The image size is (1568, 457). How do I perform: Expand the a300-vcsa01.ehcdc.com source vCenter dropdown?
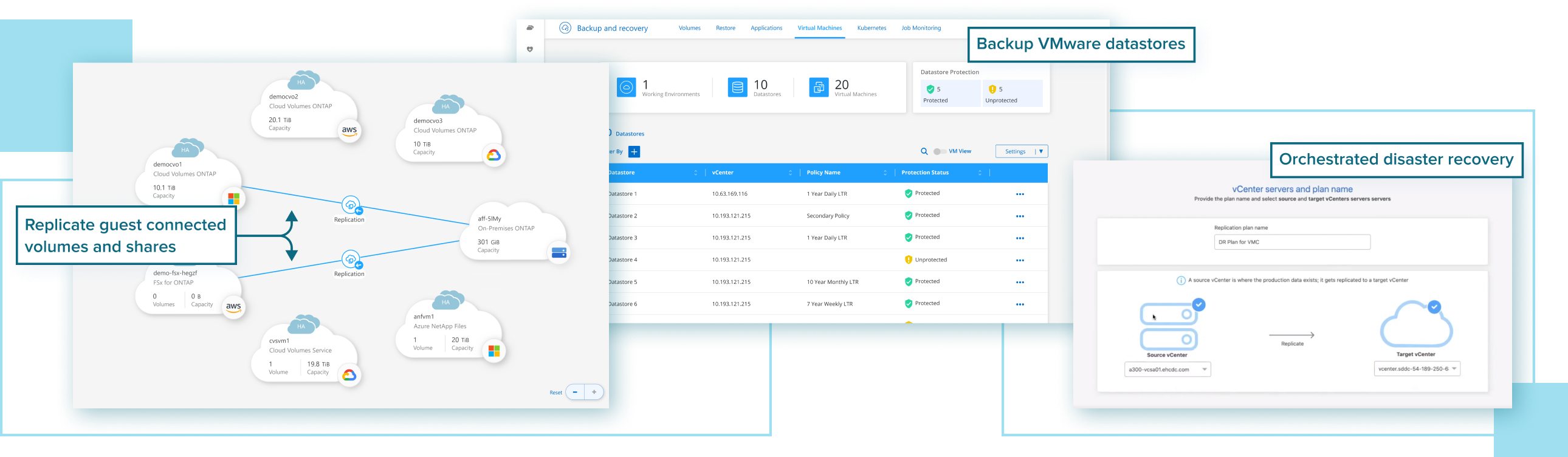pyautogui.click(x=1204, y=369)
